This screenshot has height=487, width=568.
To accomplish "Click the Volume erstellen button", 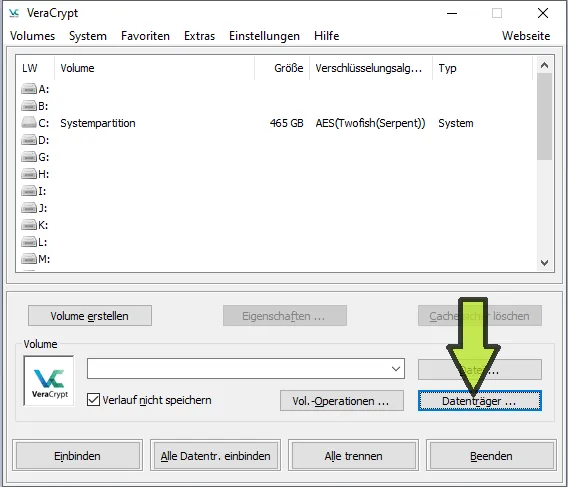I will click(x=90, y=316).
